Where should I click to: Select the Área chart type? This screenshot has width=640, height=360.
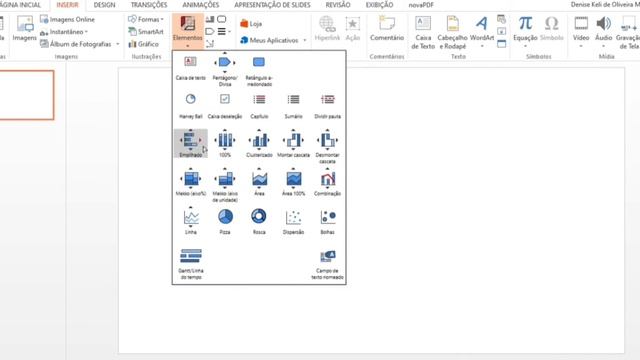pyautogui.click(x=259, y=182)
